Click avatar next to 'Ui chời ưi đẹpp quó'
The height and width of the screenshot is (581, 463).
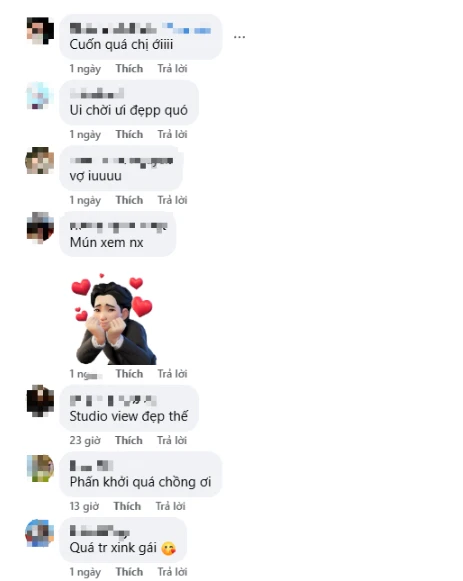pos(40,96)
